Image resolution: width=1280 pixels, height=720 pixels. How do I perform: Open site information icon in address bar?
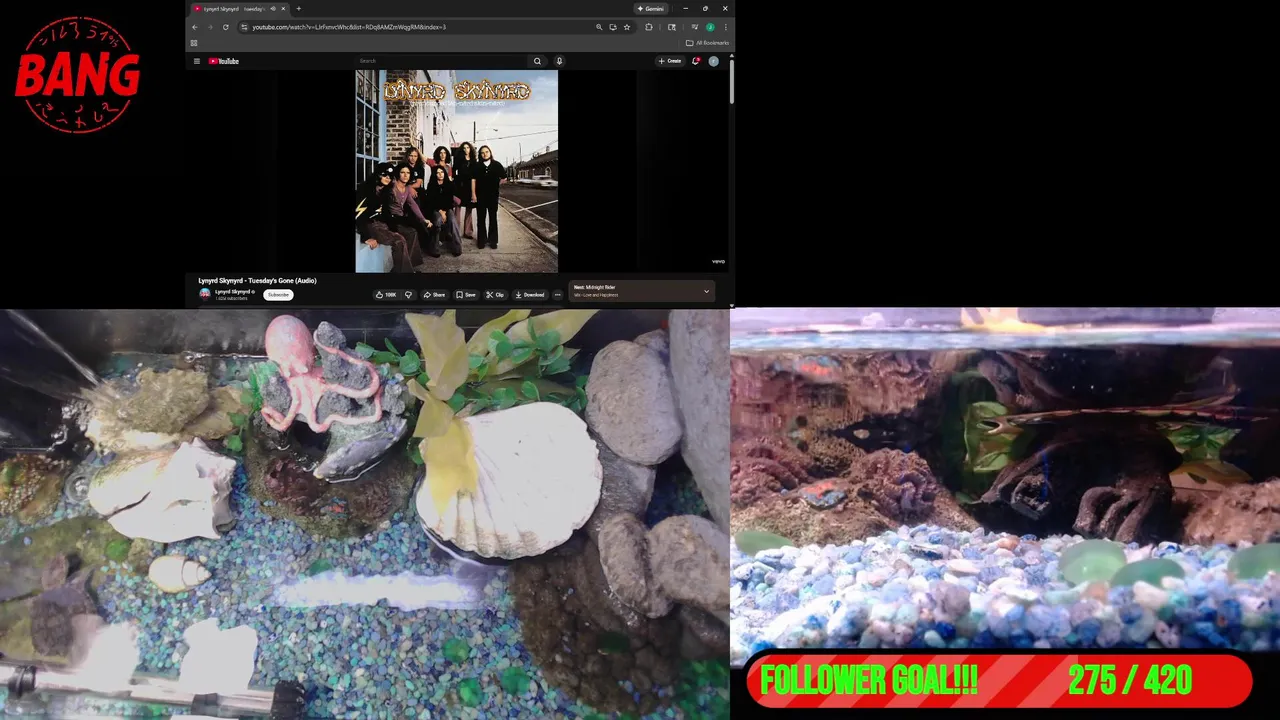click(x=244, y=27)
